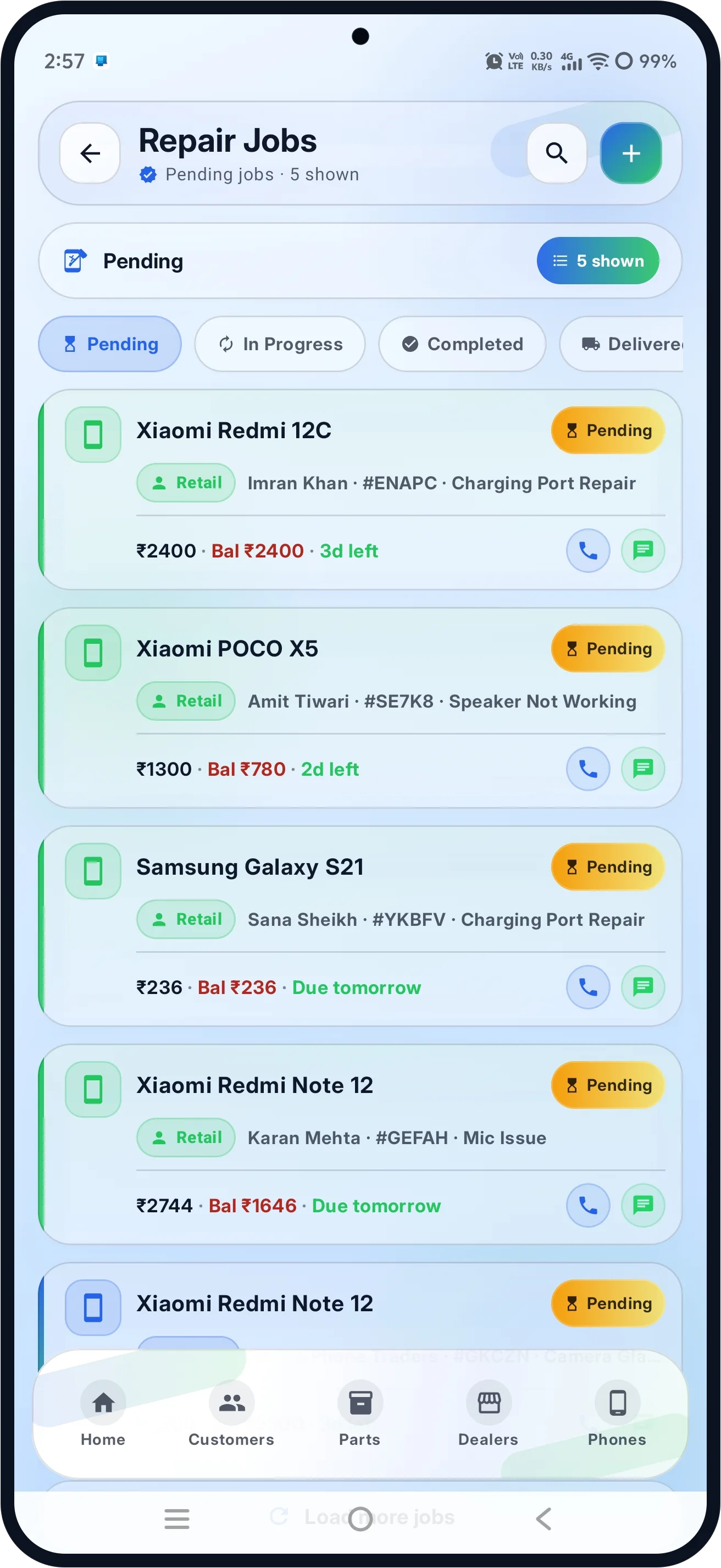This screenshot has width=721, height=1568.
Task: Add a new repair job with plus button
Action: coord(631,153)
